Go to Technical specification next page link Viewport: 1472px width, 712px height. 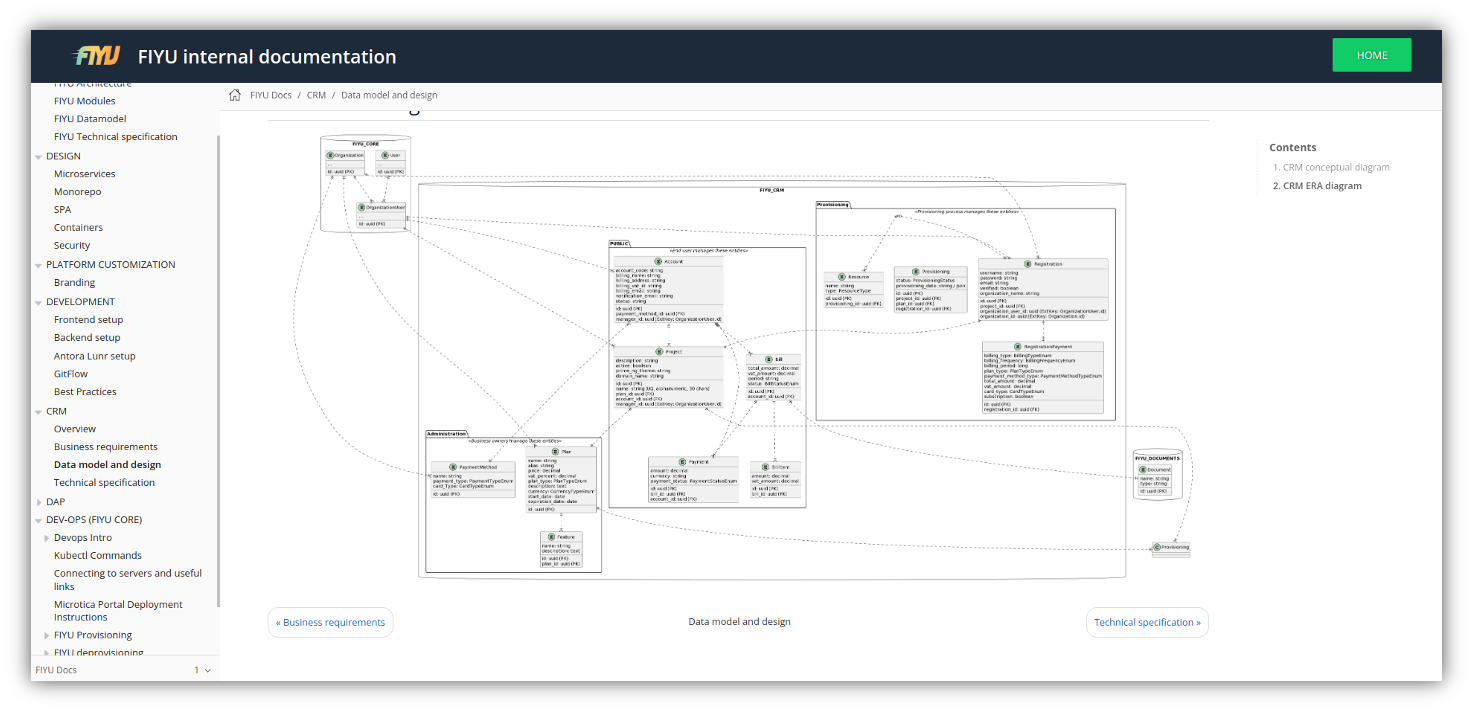coord(1147,622)
